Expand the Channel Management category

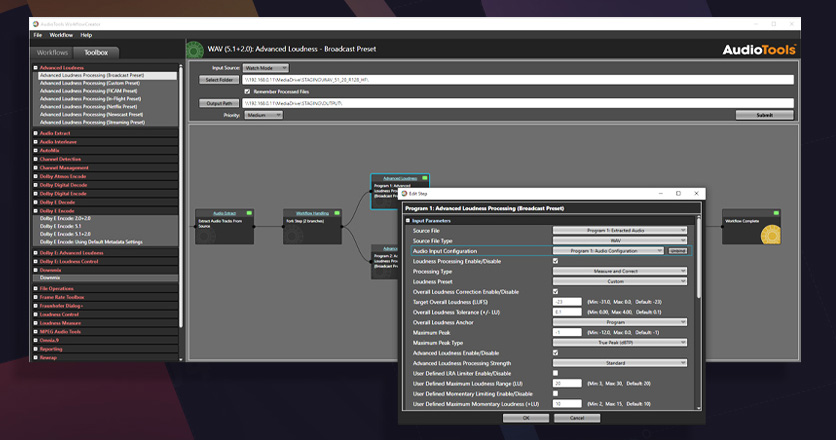pyautogui.click(x=36, y=167)
